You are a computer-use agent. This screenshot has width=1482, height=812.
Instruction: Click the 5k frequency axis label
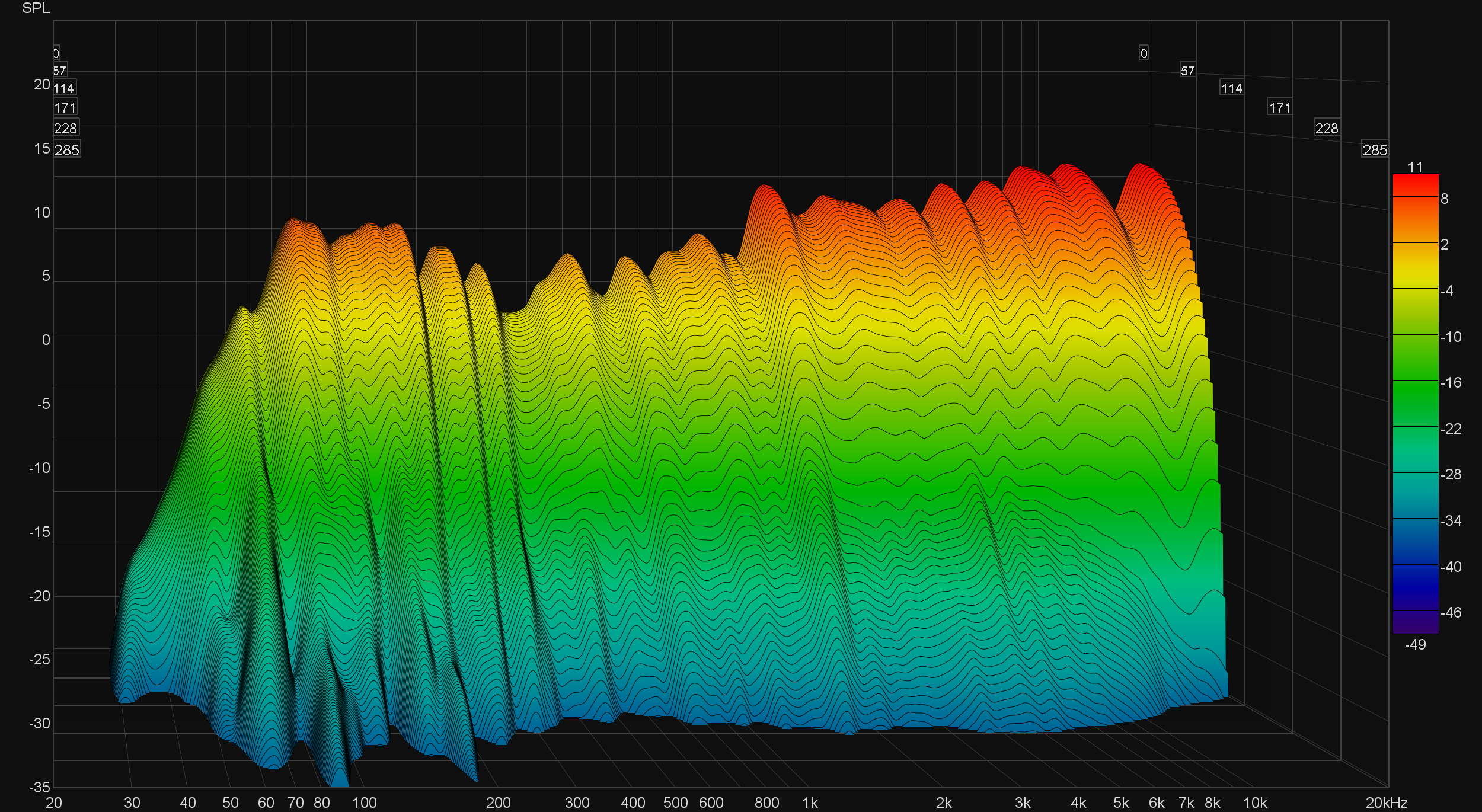[1120, 803]
